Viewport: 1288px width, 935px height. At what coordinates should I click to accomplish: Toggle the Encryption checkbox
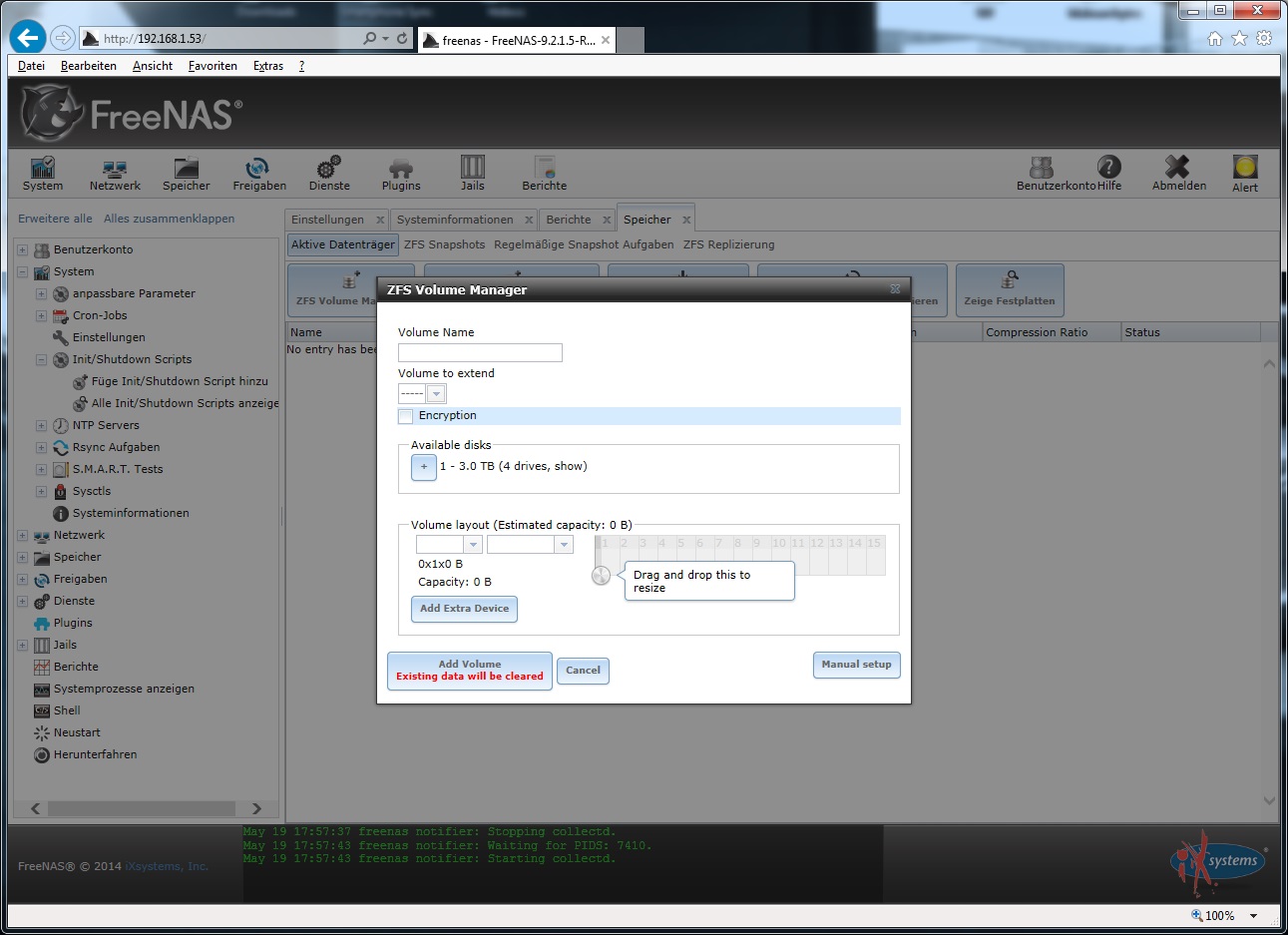(405, 416)
